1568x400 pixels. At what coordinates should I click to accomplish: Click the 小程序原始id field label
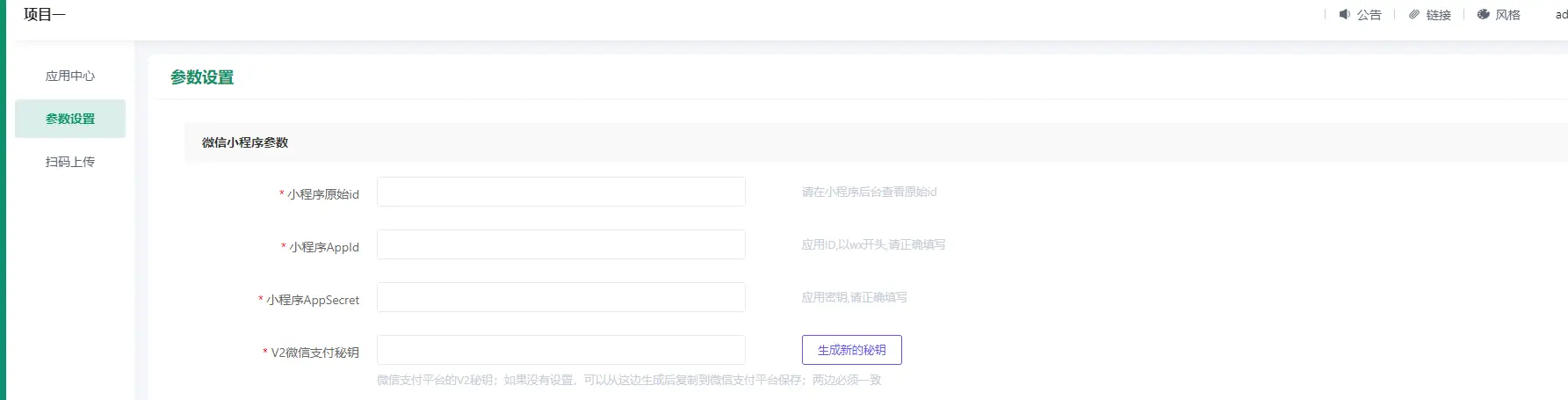coord(322,194)
